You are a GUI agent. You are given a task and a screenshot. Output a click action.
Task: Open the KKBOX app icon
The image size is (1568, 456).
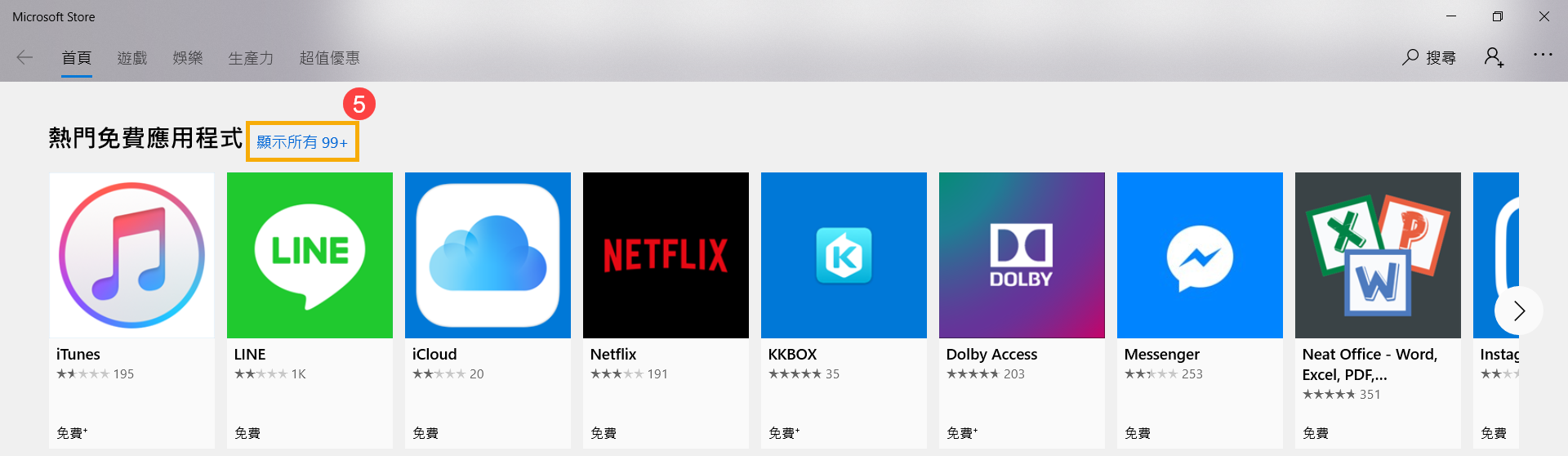pyautogui.click(x=844, y=256)
